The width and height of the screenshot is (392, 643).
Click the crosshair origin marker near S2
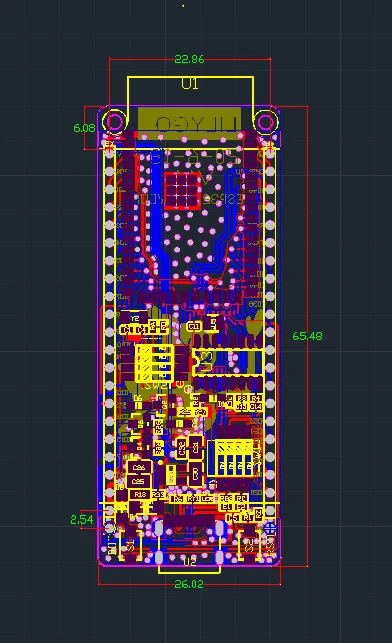(270, 528)
